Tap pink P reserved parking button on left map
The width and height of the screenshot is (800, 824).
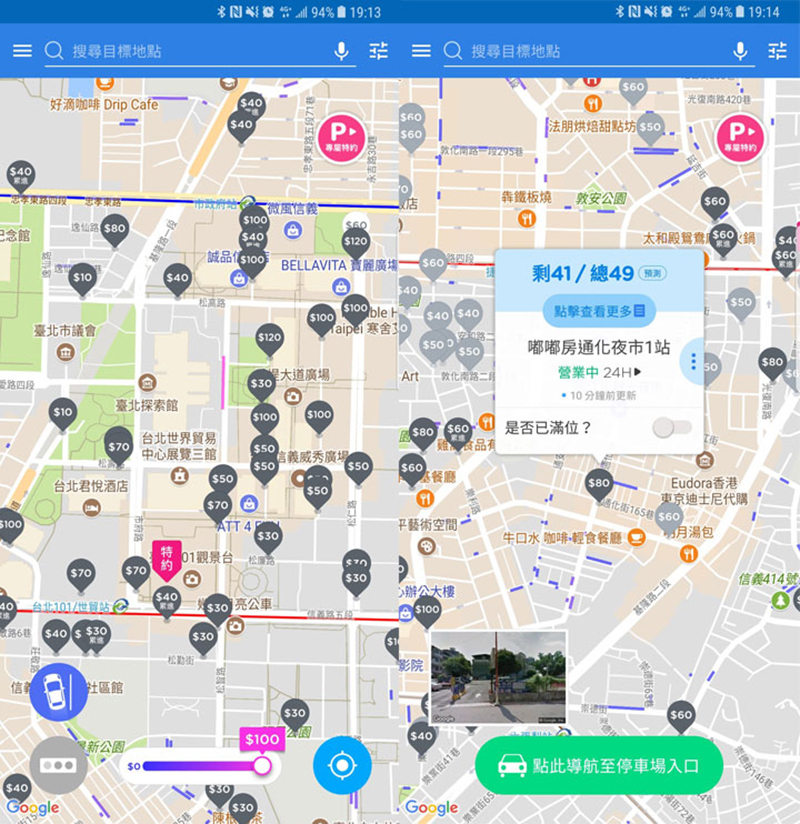pyautogui.click(x=342, y=138)
